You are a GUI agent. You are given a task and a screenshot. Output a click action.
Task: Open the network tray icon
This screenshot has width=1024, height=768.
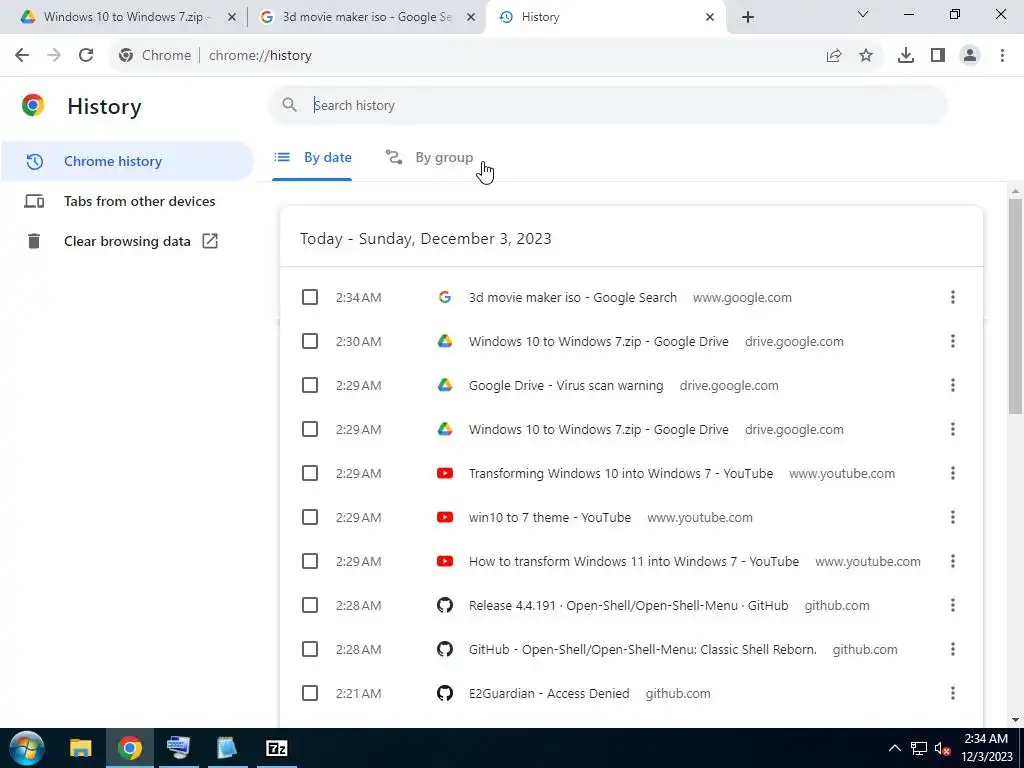tap(919, 748)
